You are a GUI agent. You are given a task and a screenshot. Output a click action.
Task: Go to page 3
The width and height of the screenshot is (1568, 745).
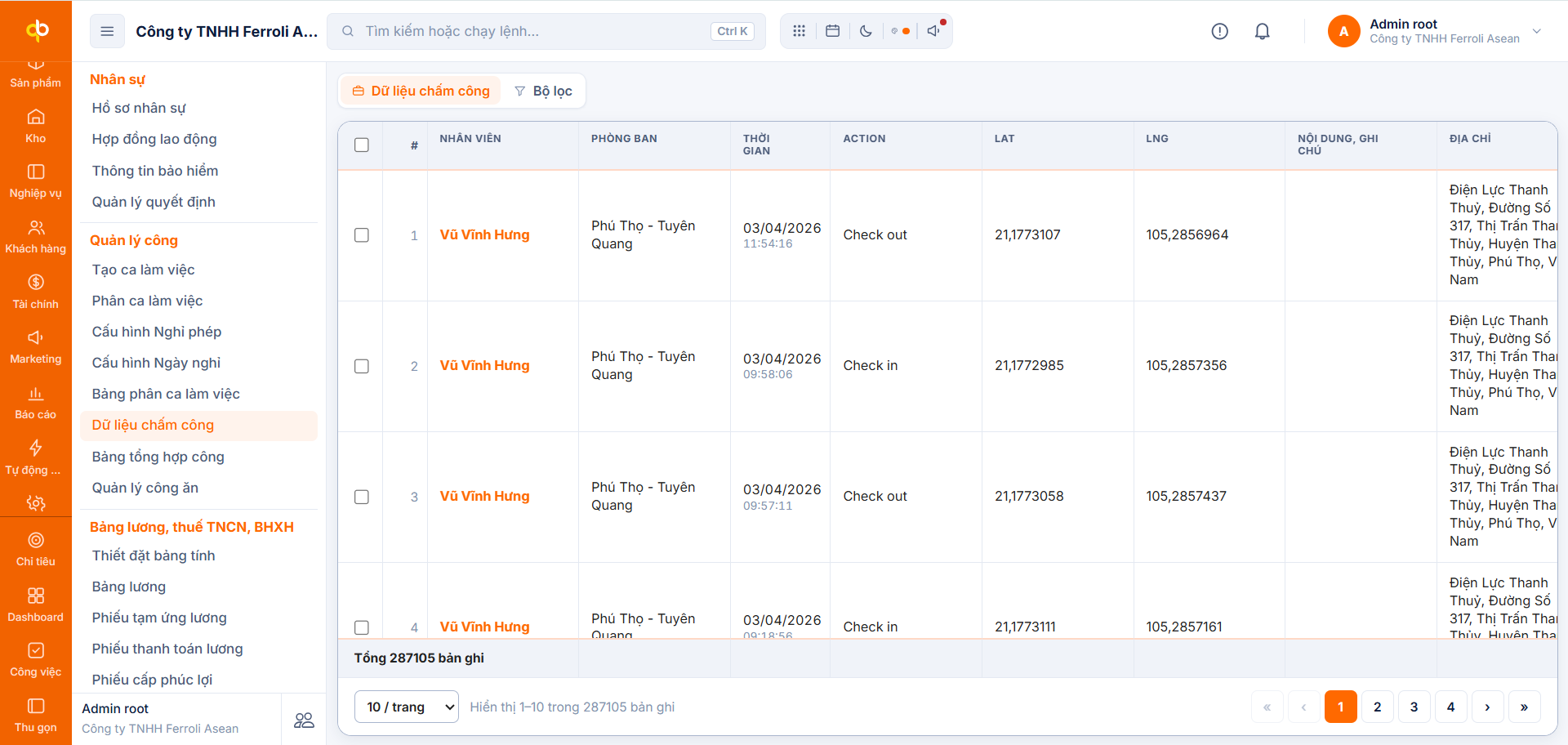point(1414,707)
